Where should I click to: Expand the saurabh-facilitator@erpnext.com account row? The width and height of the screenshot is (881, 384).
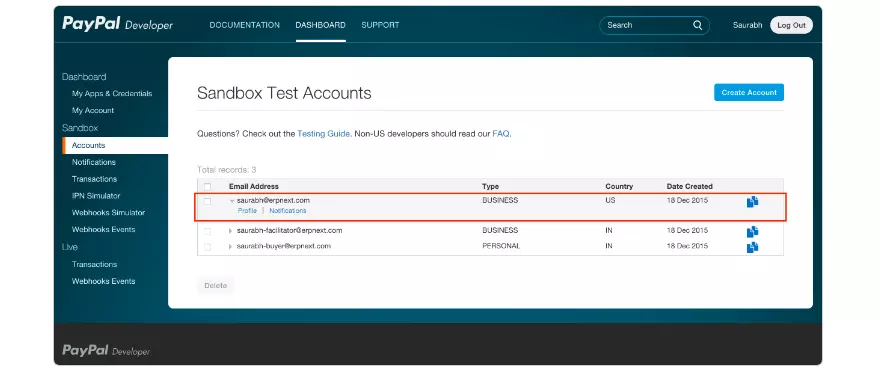[230, 231]
